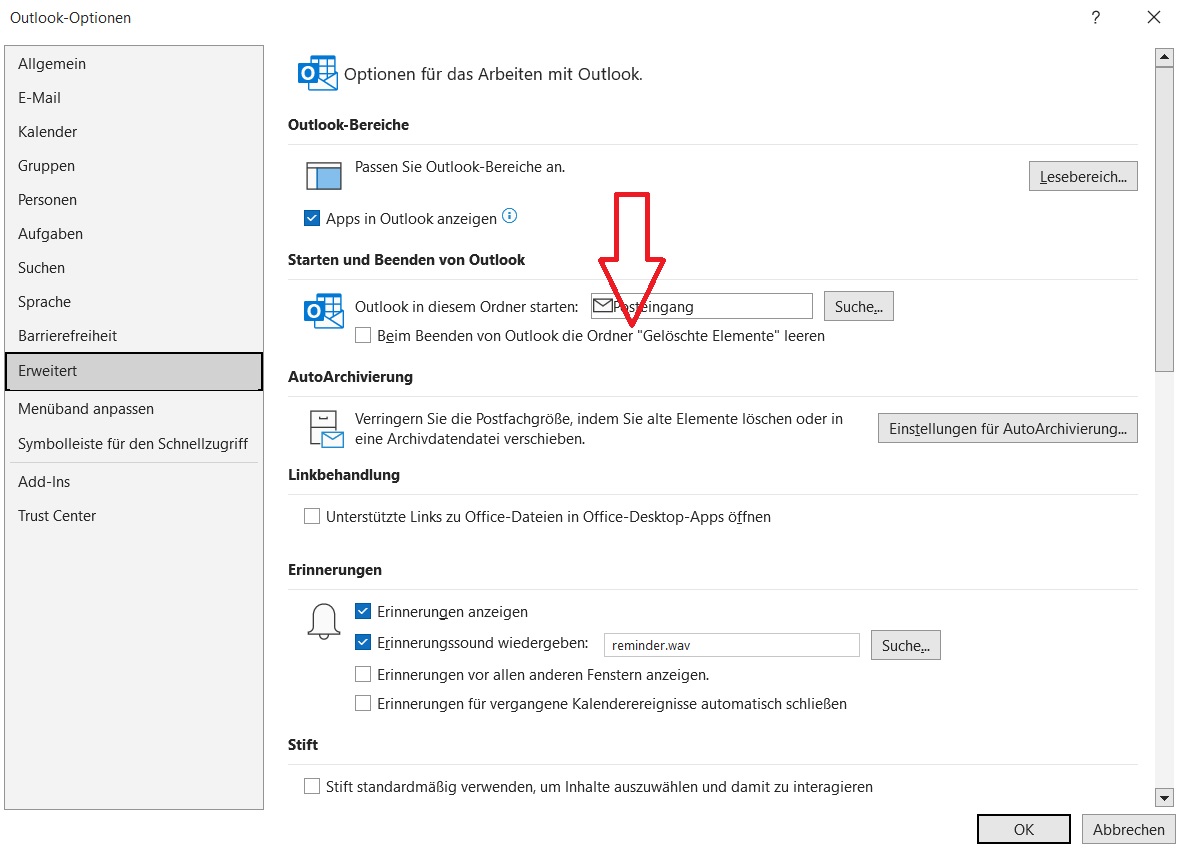
Task: Confirm the dialog with OK
Action: [1024, 829]
